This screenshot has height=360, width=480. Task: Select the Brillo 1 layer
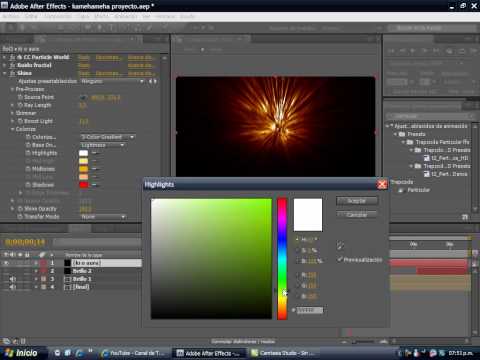(82, 279)
